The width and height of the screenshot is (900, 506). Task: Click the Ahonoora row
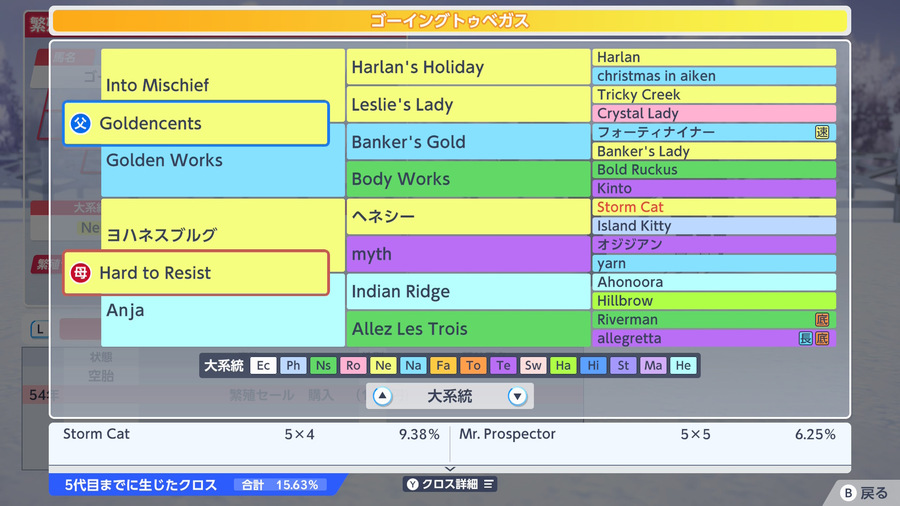pyautogui.click(x=714, y=282)
